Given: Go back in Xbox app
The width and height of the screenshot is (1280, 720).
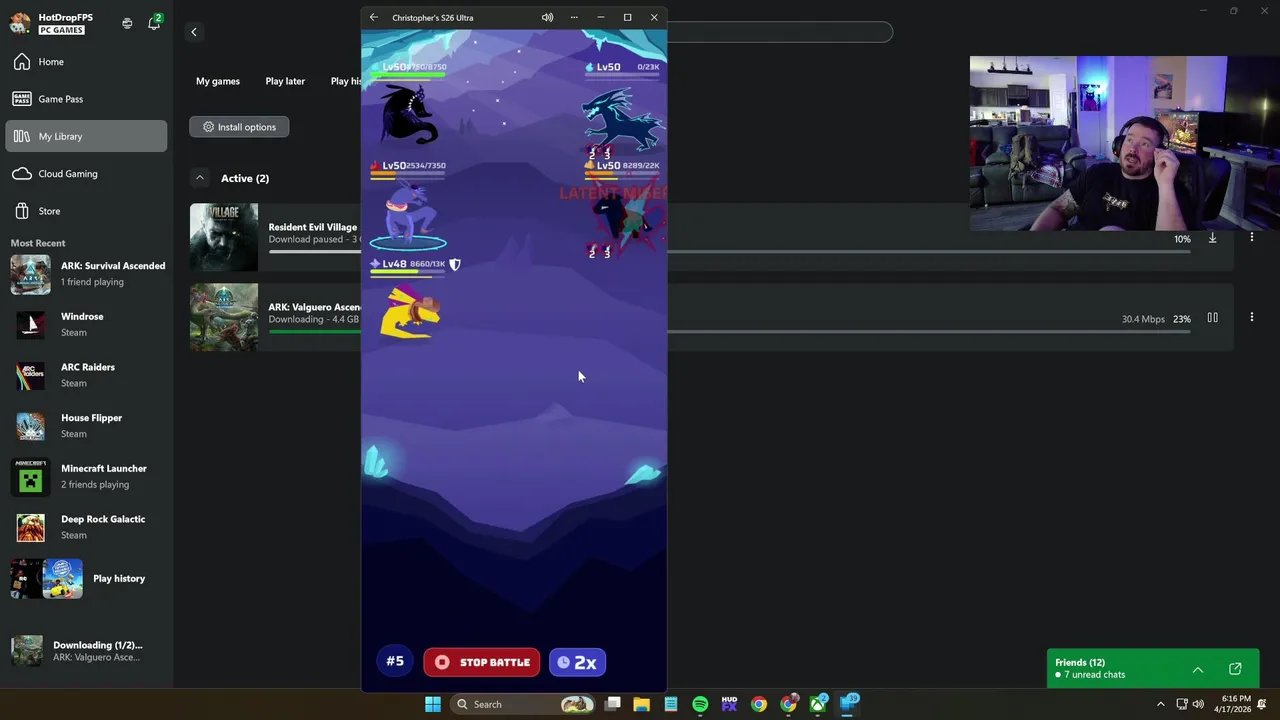Looking at the screenshot, I should (194, 32).
